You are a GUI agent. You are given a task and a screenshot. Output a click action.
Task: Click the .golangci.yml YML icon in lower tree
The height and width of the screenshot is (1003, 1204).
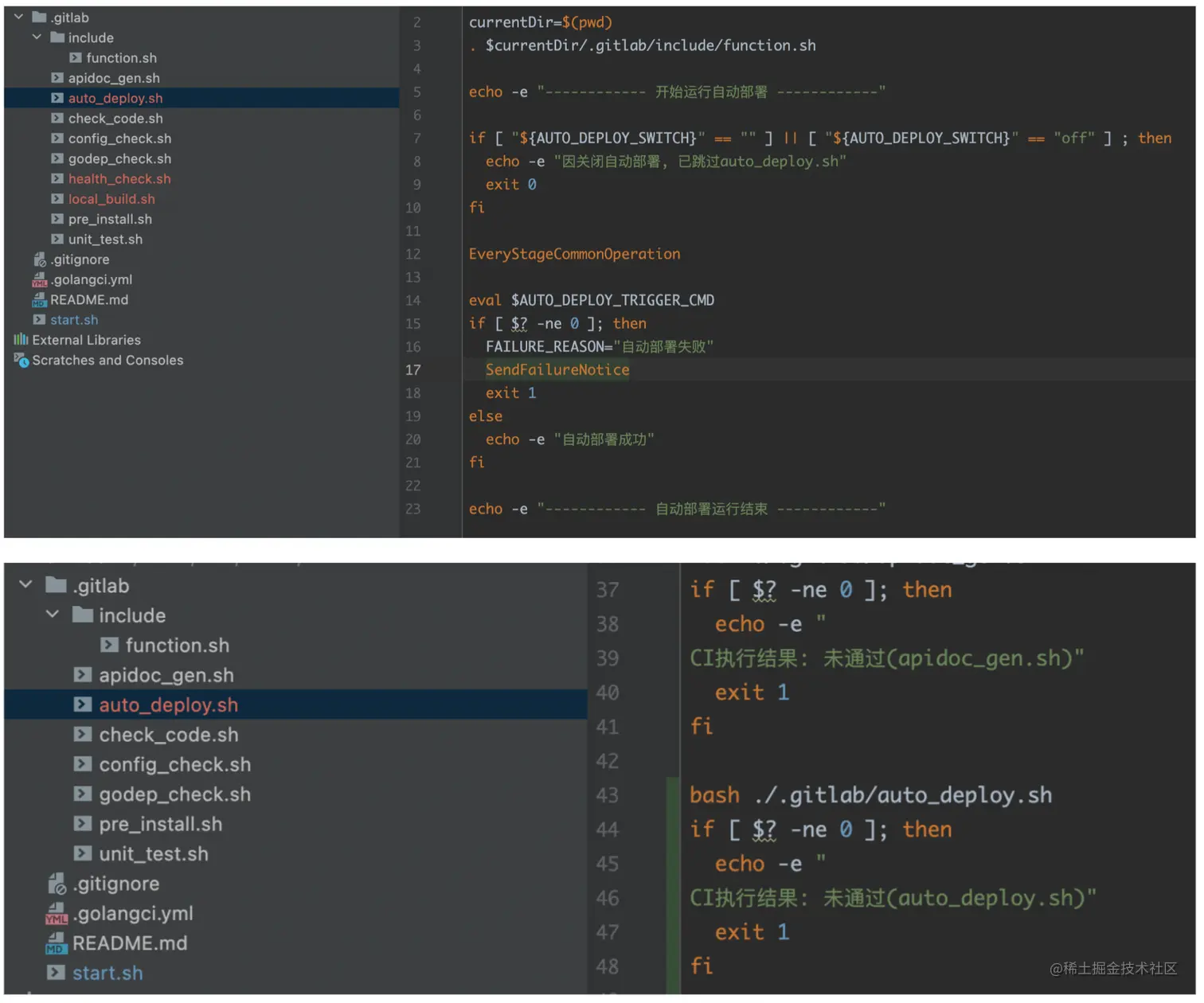(x=57, y=913)
